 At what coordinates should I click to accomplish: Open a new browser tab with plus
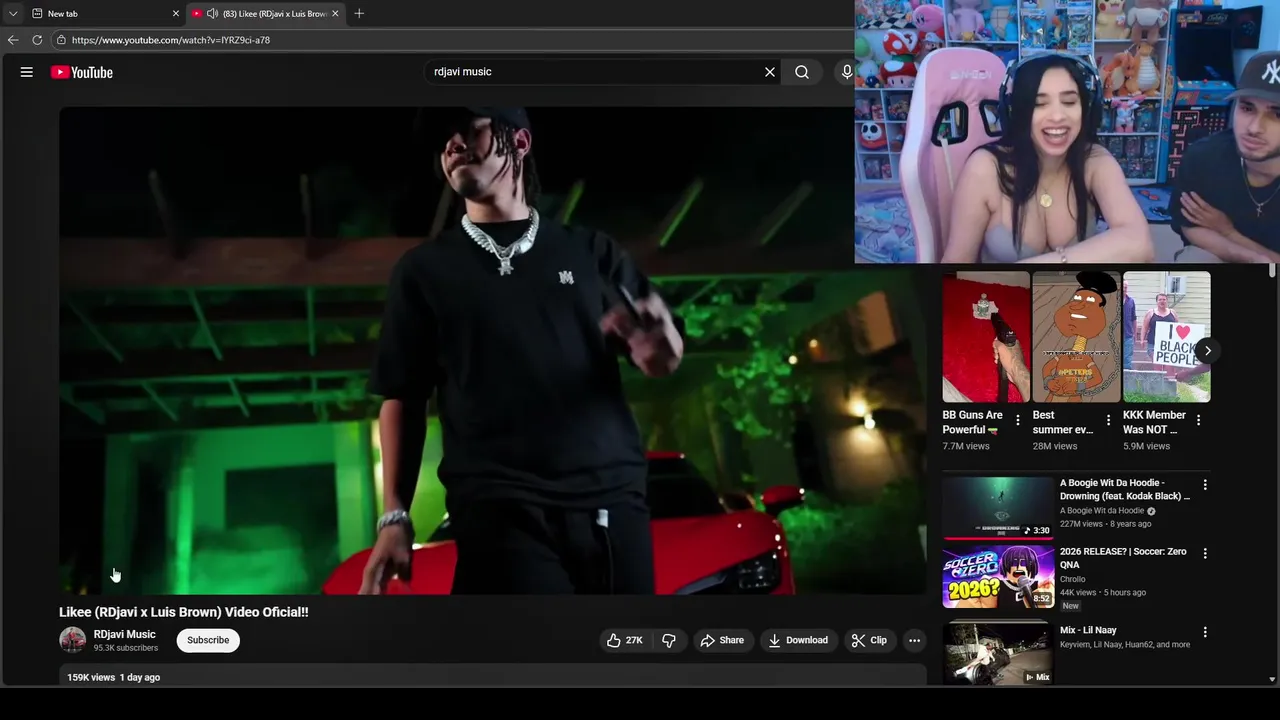[x=359, y=14]
